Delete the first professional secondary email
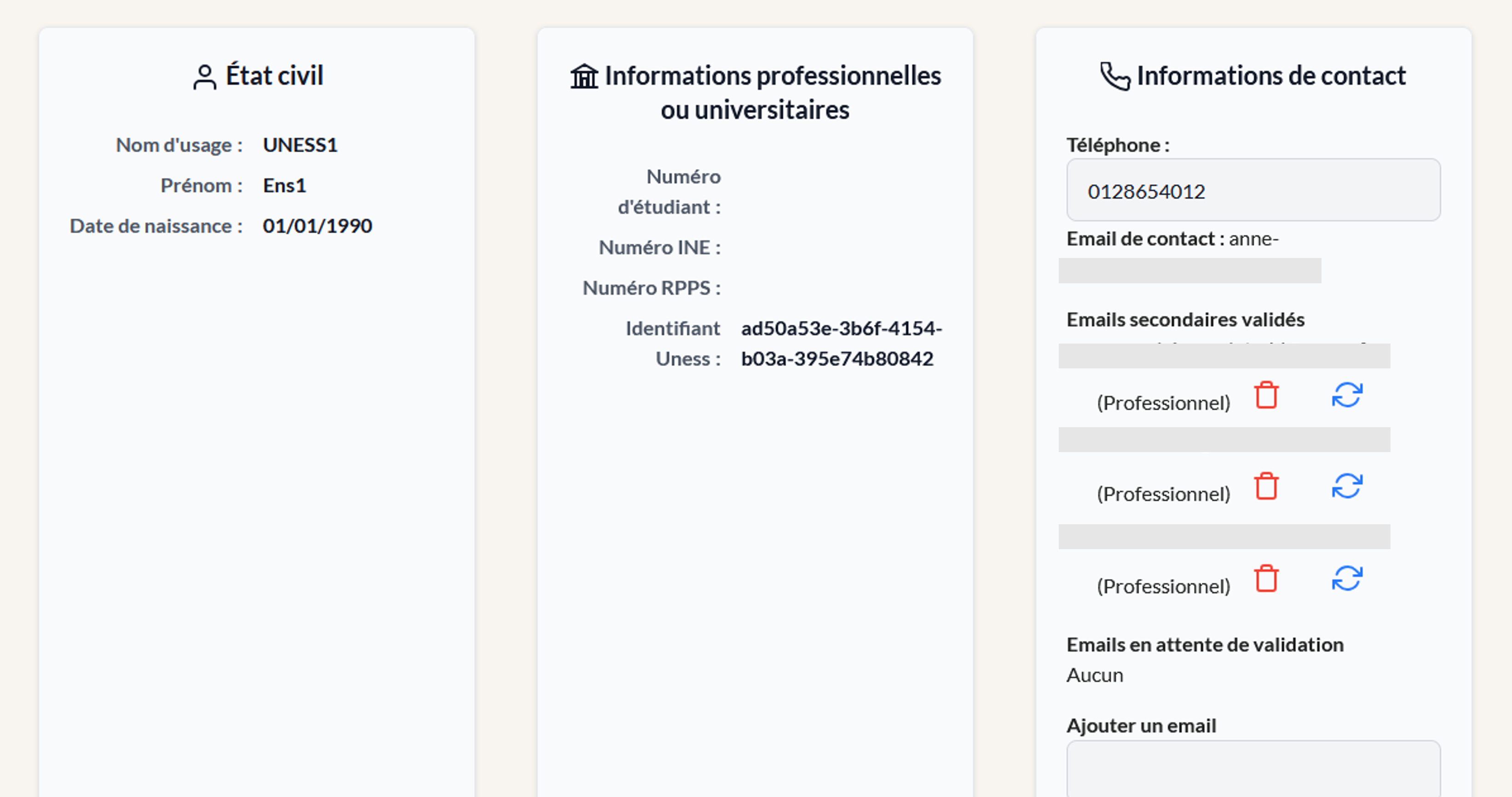Viewport: 1512px width, 797px height. 1266,395
